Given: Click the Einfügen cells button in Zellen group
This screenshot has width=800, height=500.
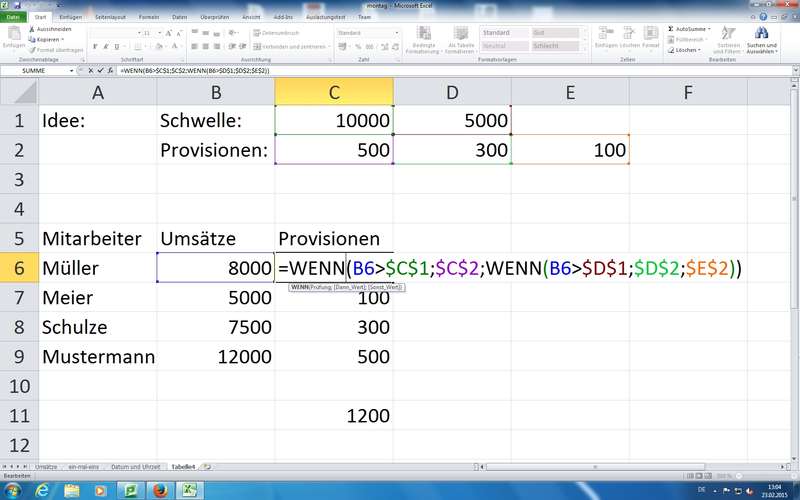Looking at the screenshot, I should point(606,38).
